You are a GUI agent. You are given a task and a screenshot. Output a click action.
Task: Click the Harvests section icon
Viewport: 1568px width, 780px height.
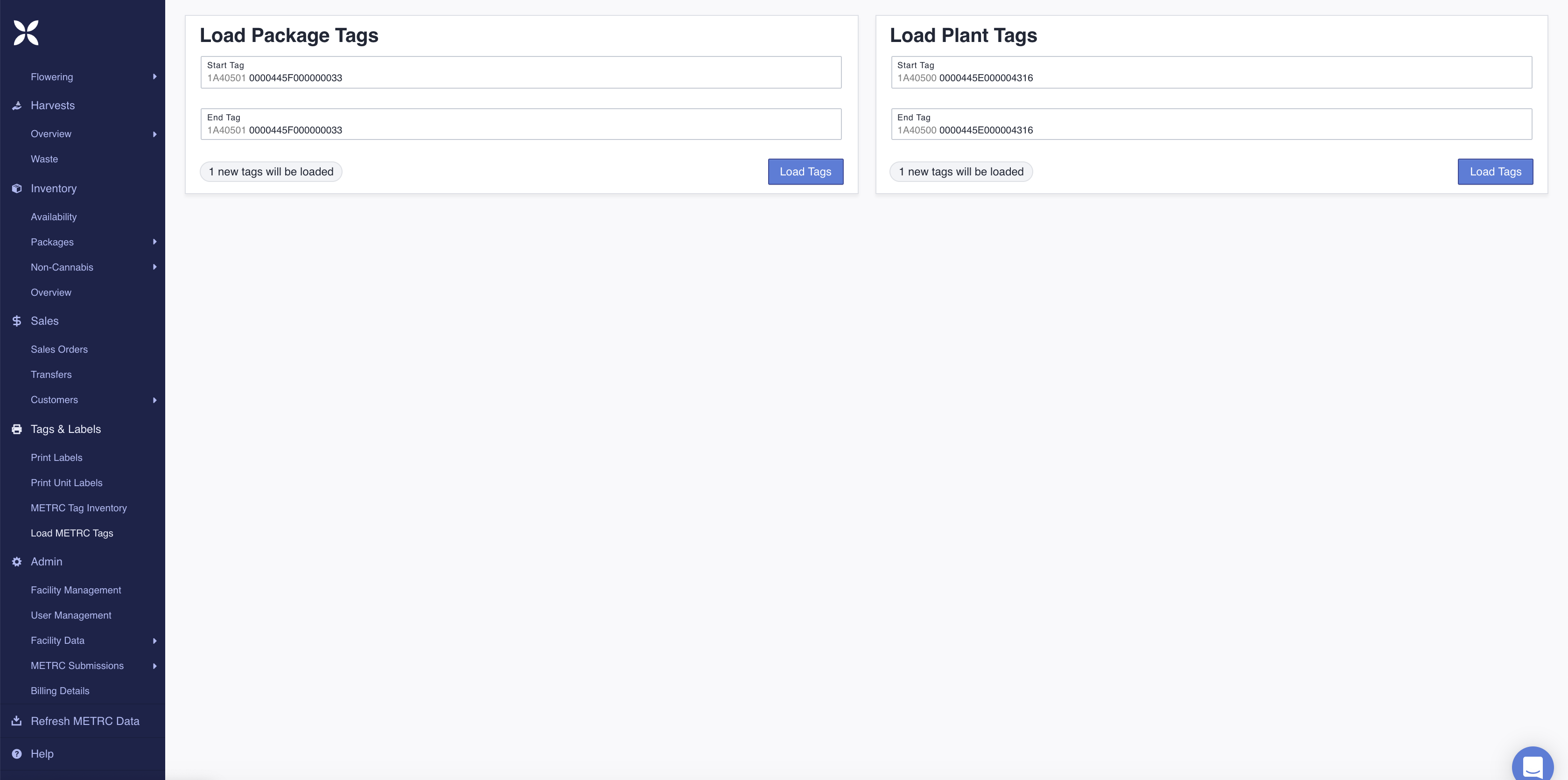[17, 106]
